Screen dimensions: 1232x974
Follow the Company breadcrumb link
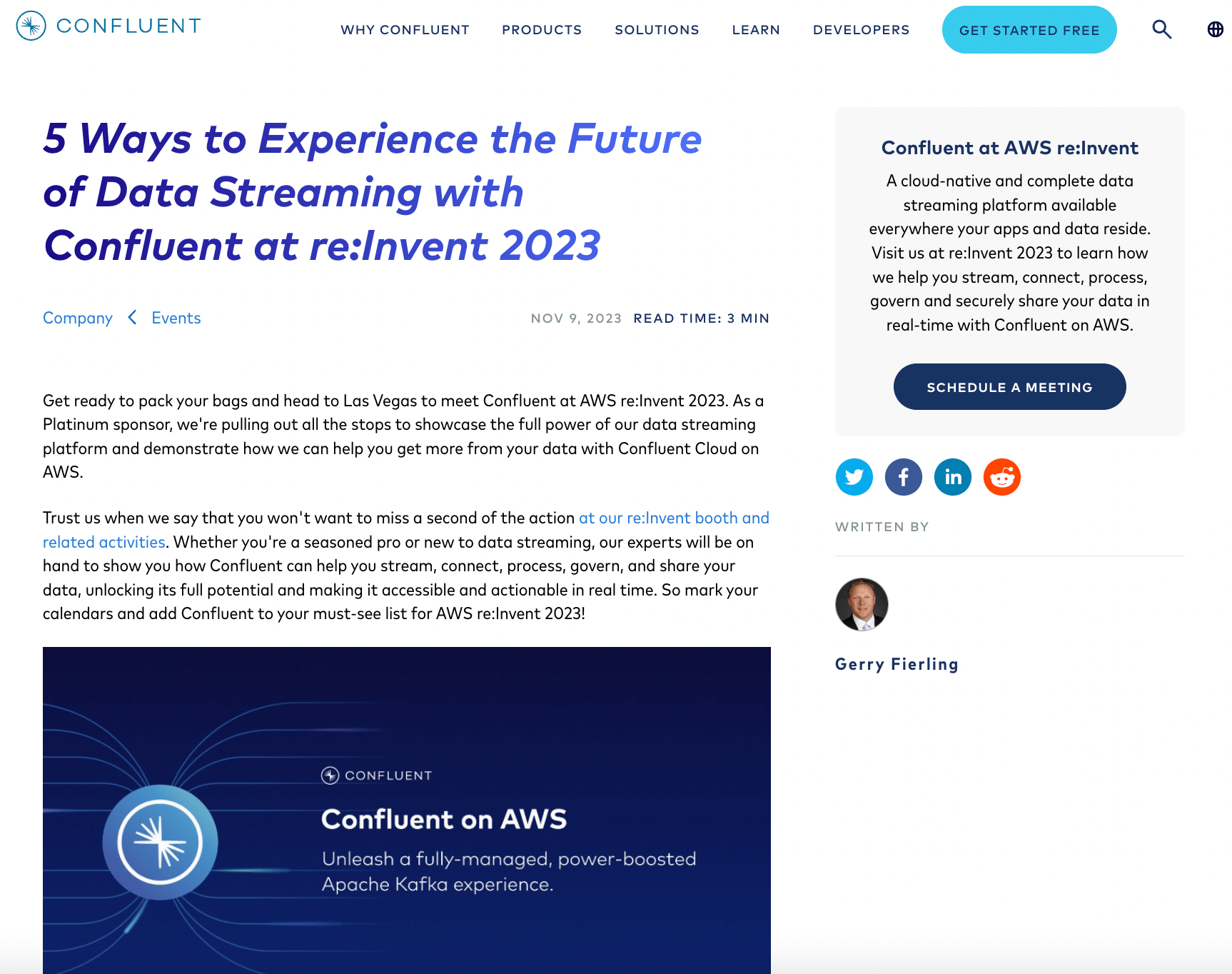point(78,318)
